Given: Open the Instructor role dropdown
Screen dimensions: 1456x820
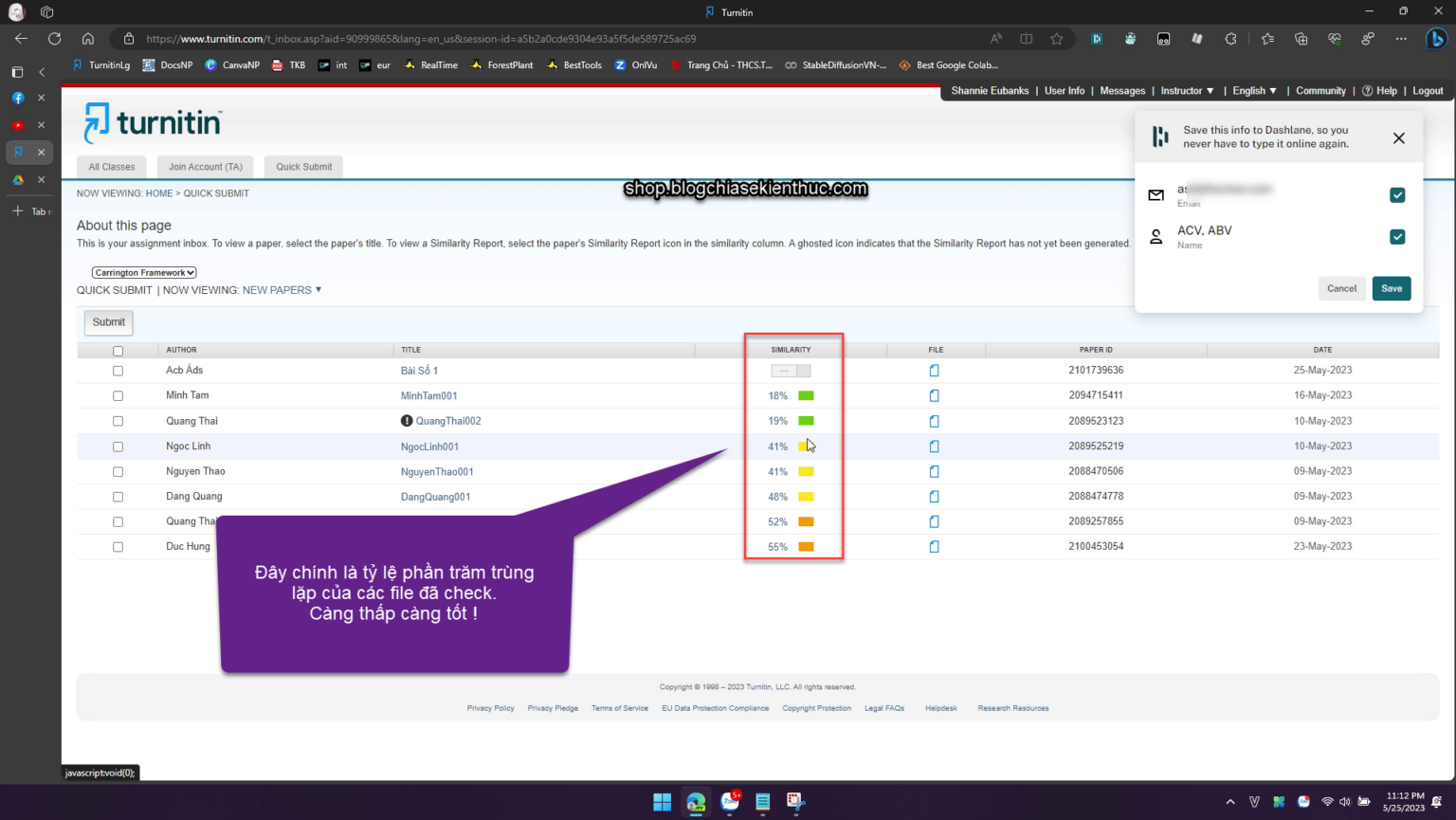Looking at the screenshot, I should [x=1187, y=91].
